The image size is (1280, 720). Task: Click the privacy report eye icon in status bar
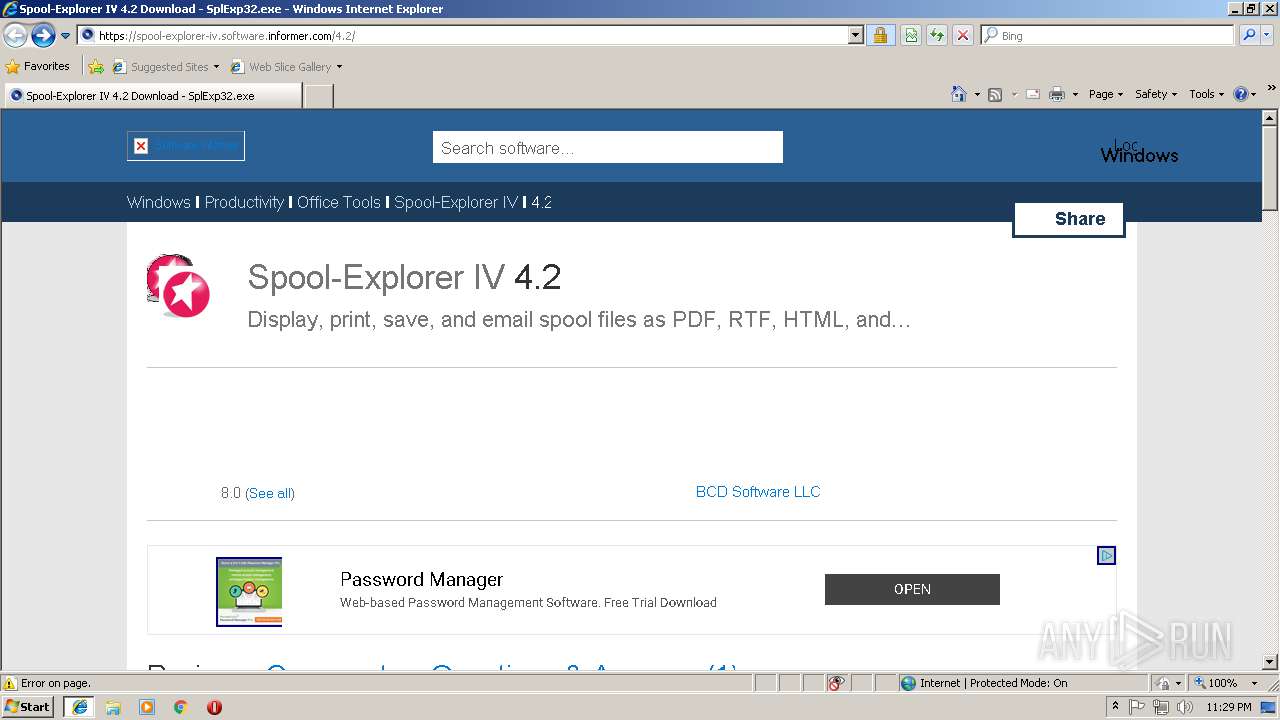pos(837,683)
